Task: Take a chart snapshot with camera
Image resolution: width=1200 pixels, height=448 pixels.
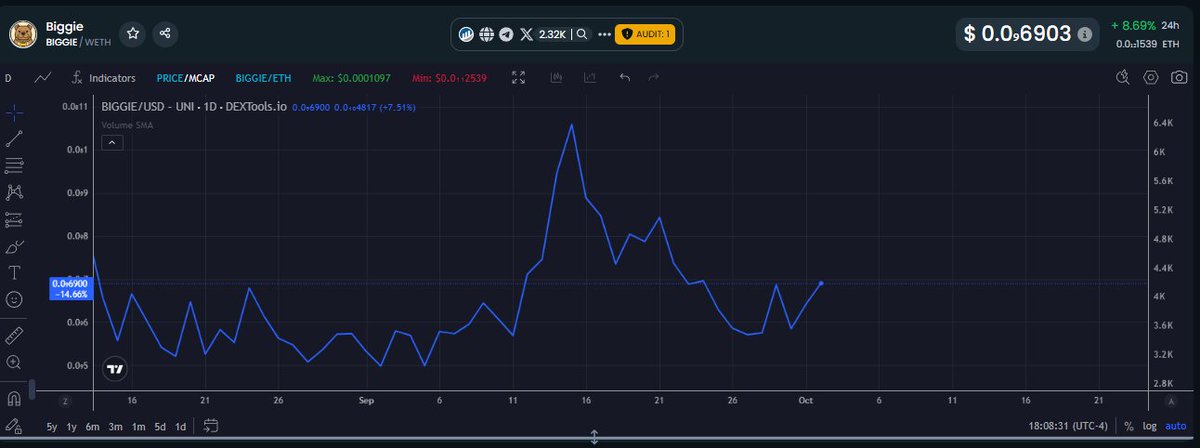Action: click(x=1179, y=77)
